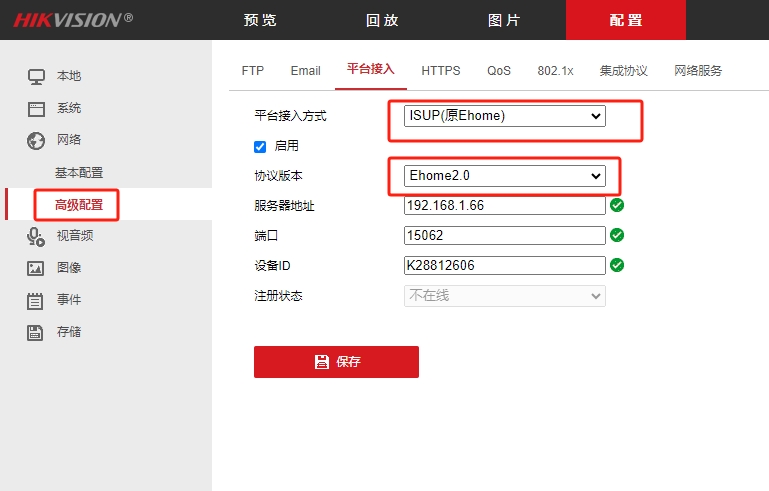Open the 集成协议 tab
The image size is (769, 491).
623,71
